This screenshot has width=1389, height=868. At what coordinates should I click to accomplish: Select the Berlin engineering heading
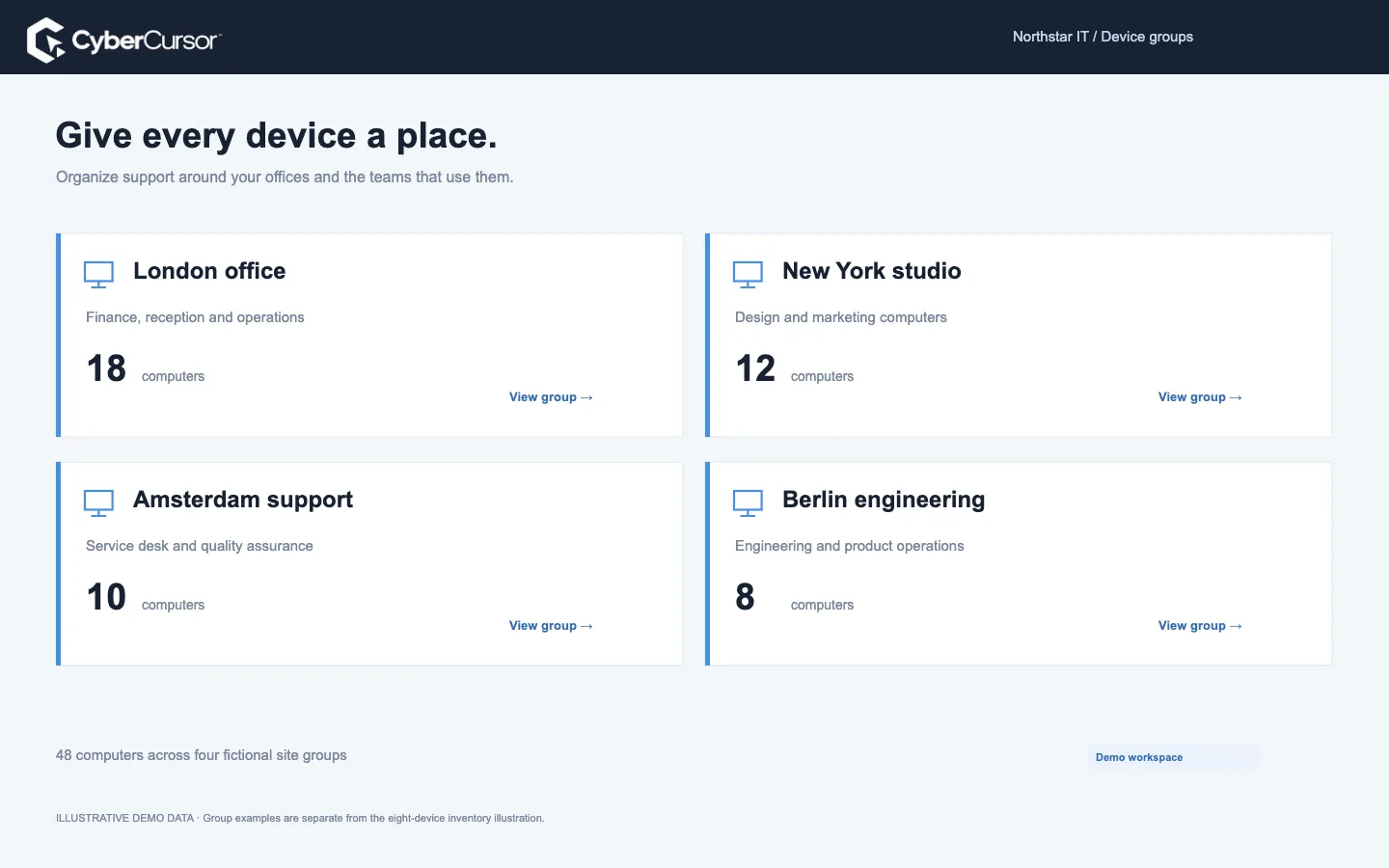(884, 500)
